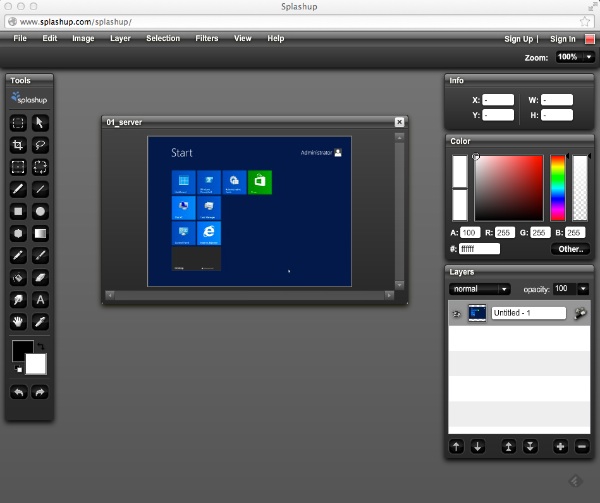This screenshot has height=503, width=600.
Task: Add a new layer with plus button
Action: 560,446
